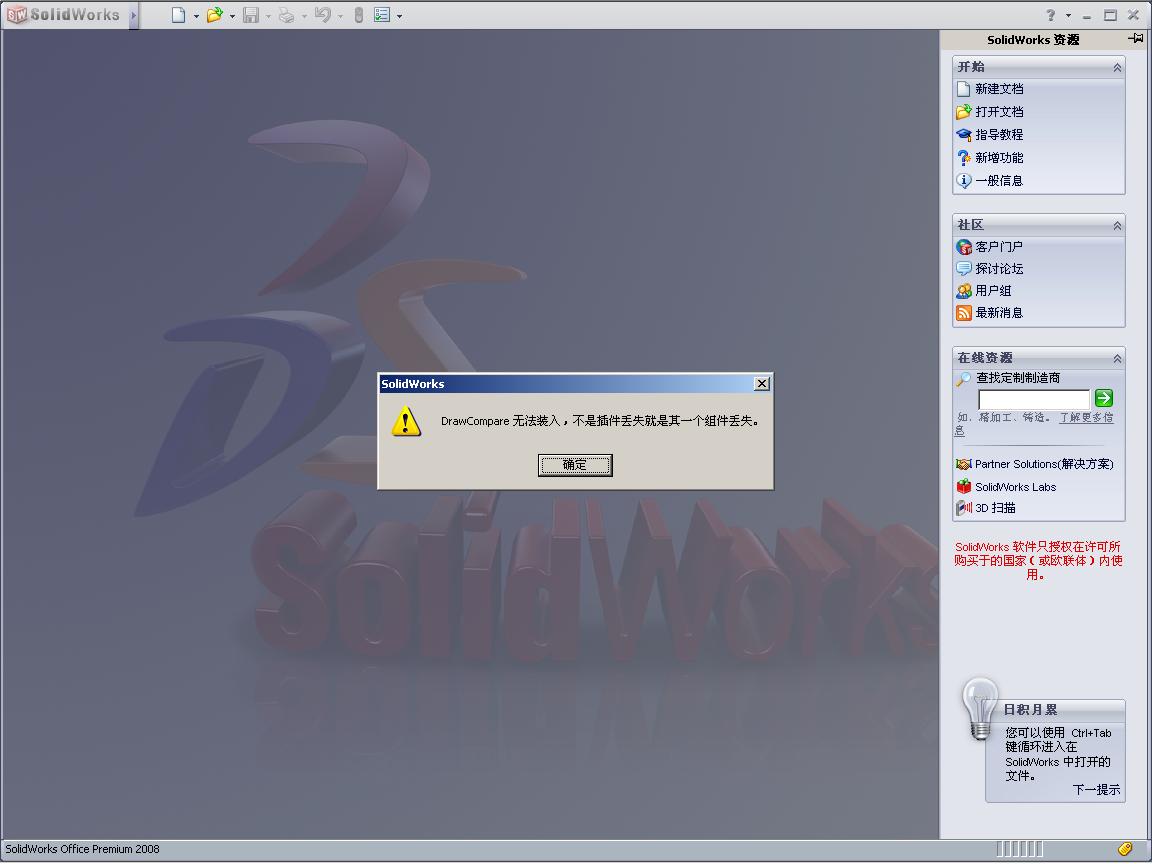Click the green arrow search button
The image size is (1152, 864).
point(1104,398)
